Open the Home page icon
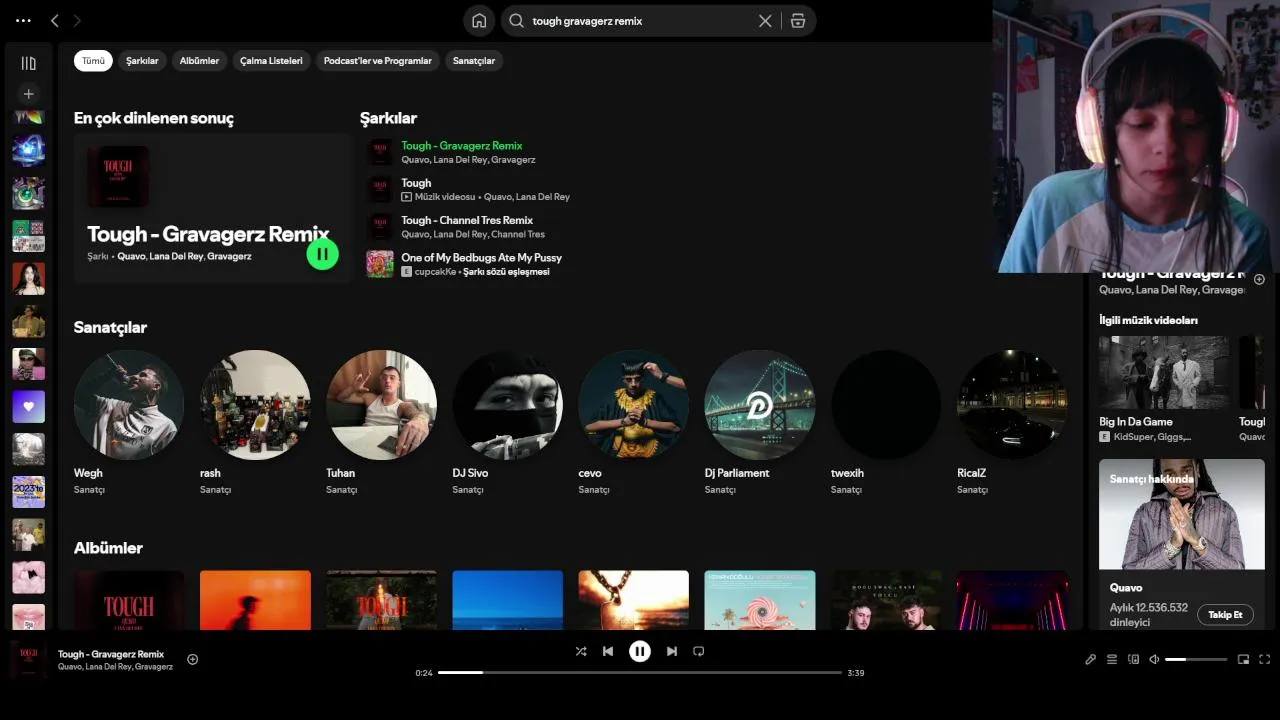The width and height of the screenshot is (1280, 720). (x=479, y=20)
